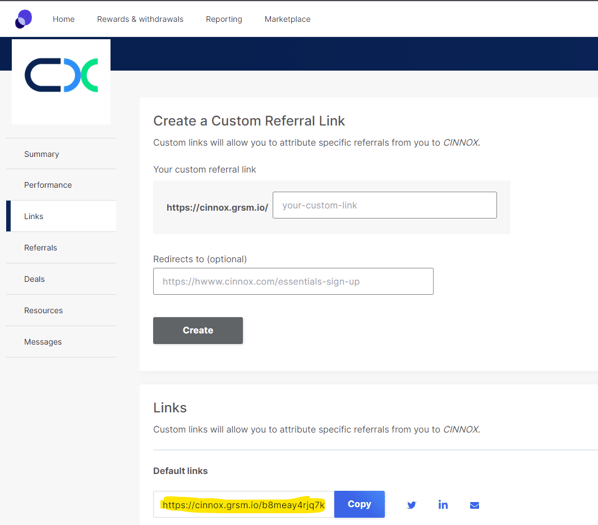Viewport: 598px width, 525px height.
Task: Click the 'Default links' label
Action: pos(180,471)
